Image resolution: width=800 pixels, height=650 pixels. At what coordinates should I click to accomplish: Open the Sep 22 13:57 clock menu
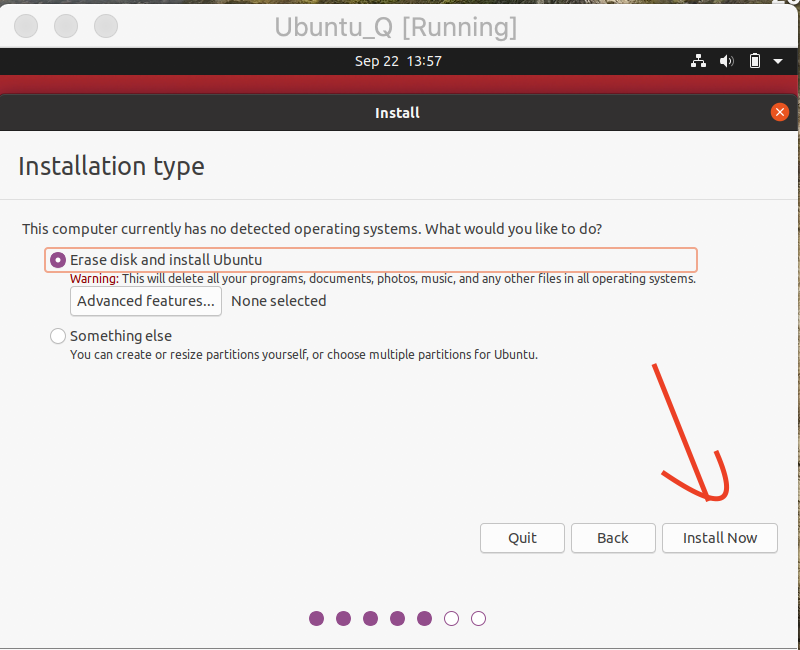pos(398,61)
